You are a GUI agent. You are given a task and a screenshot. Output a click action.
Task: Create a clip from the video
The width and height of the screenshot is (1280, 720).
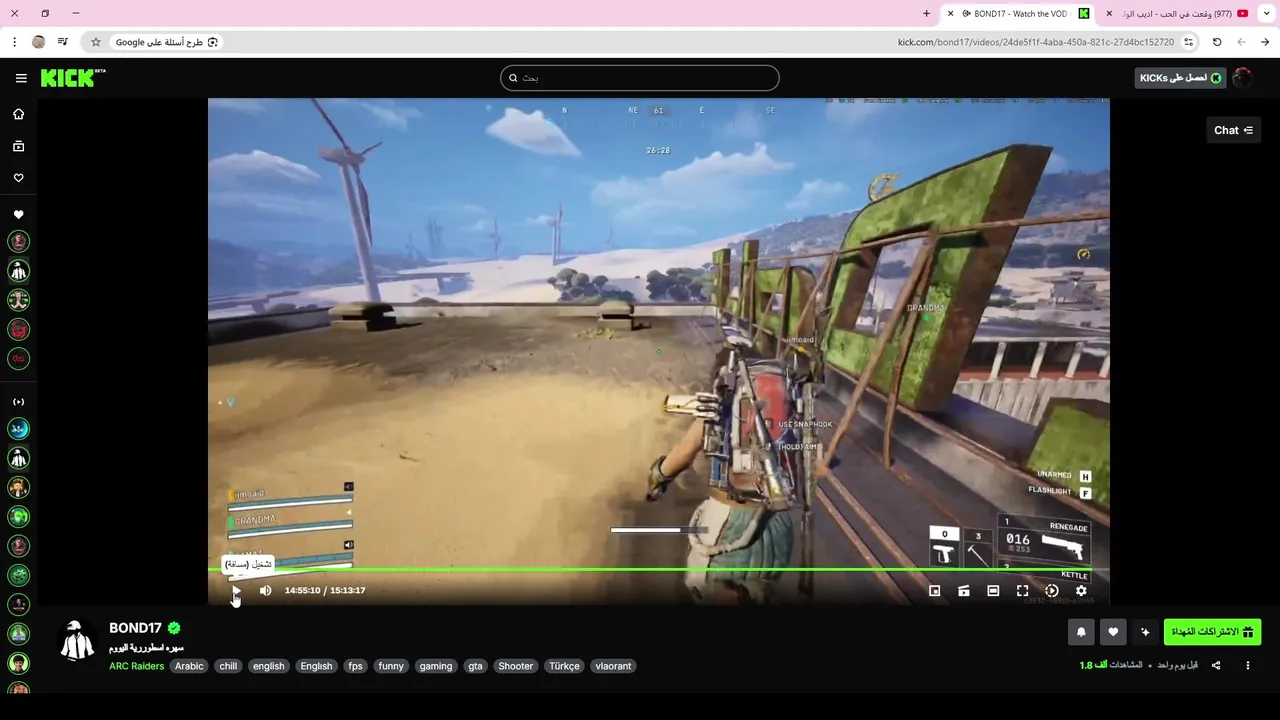[964, 591]
